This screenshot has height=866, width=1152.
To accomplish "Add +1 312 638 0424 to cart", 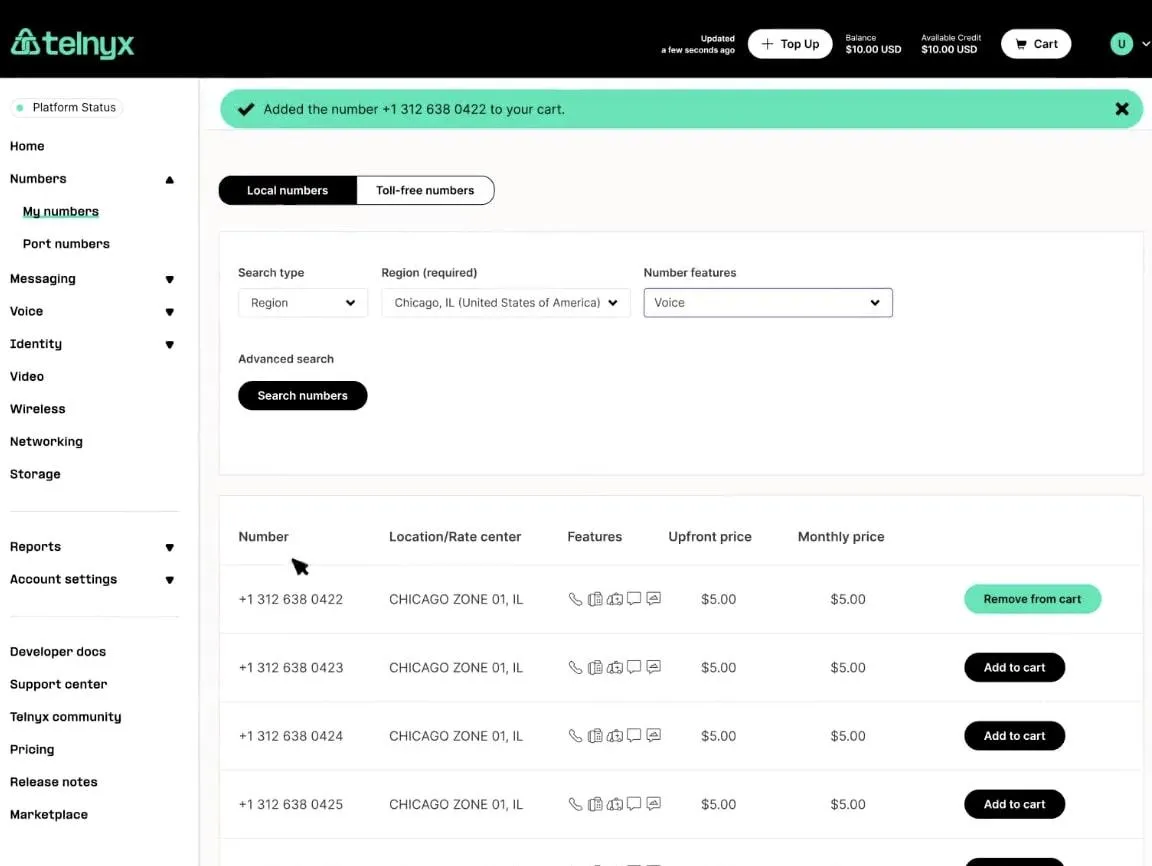I will point(1014,736).
